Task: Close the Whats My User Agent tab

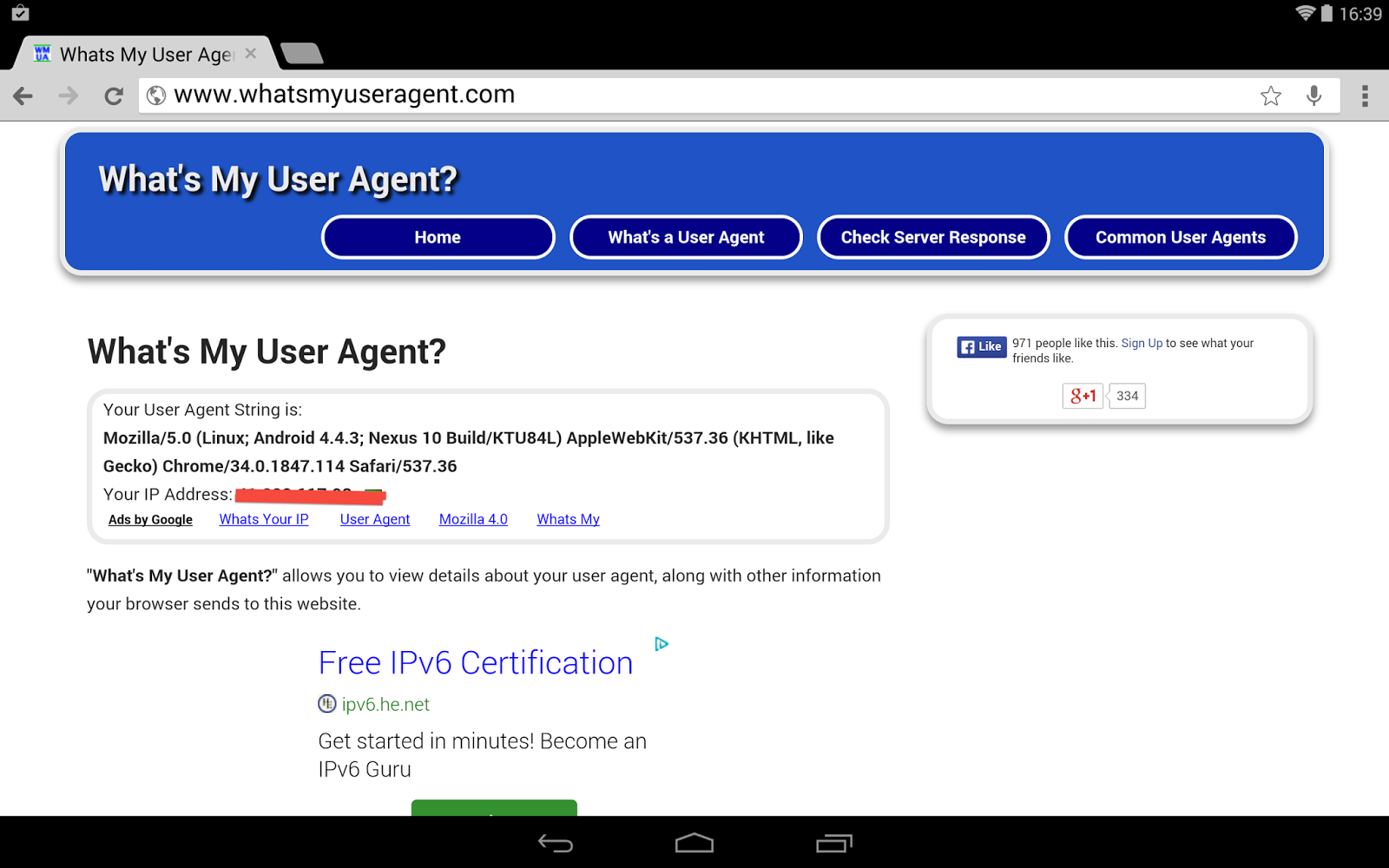Action: pyautogui.click(x=251, y=54)
